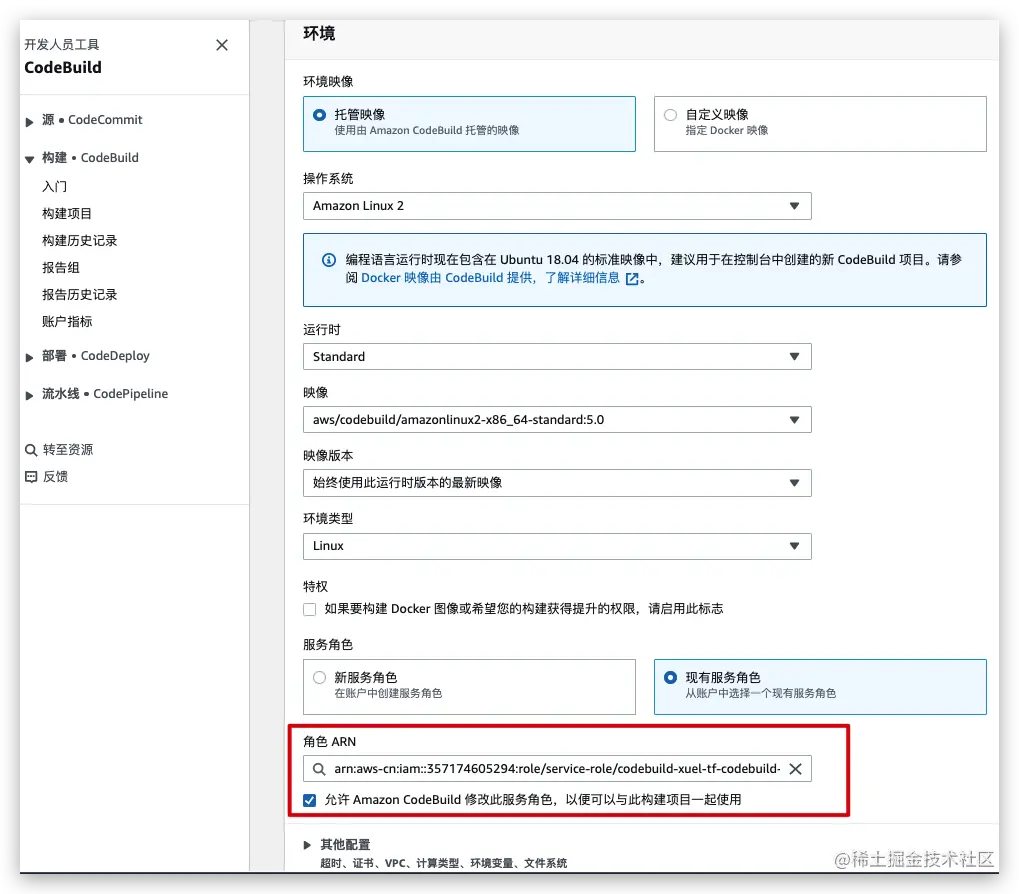The image size is (1019, 894).
Task: Click the info icon in the Ubuntu notice
Action: pyautogui.click(x=329, y=260)
